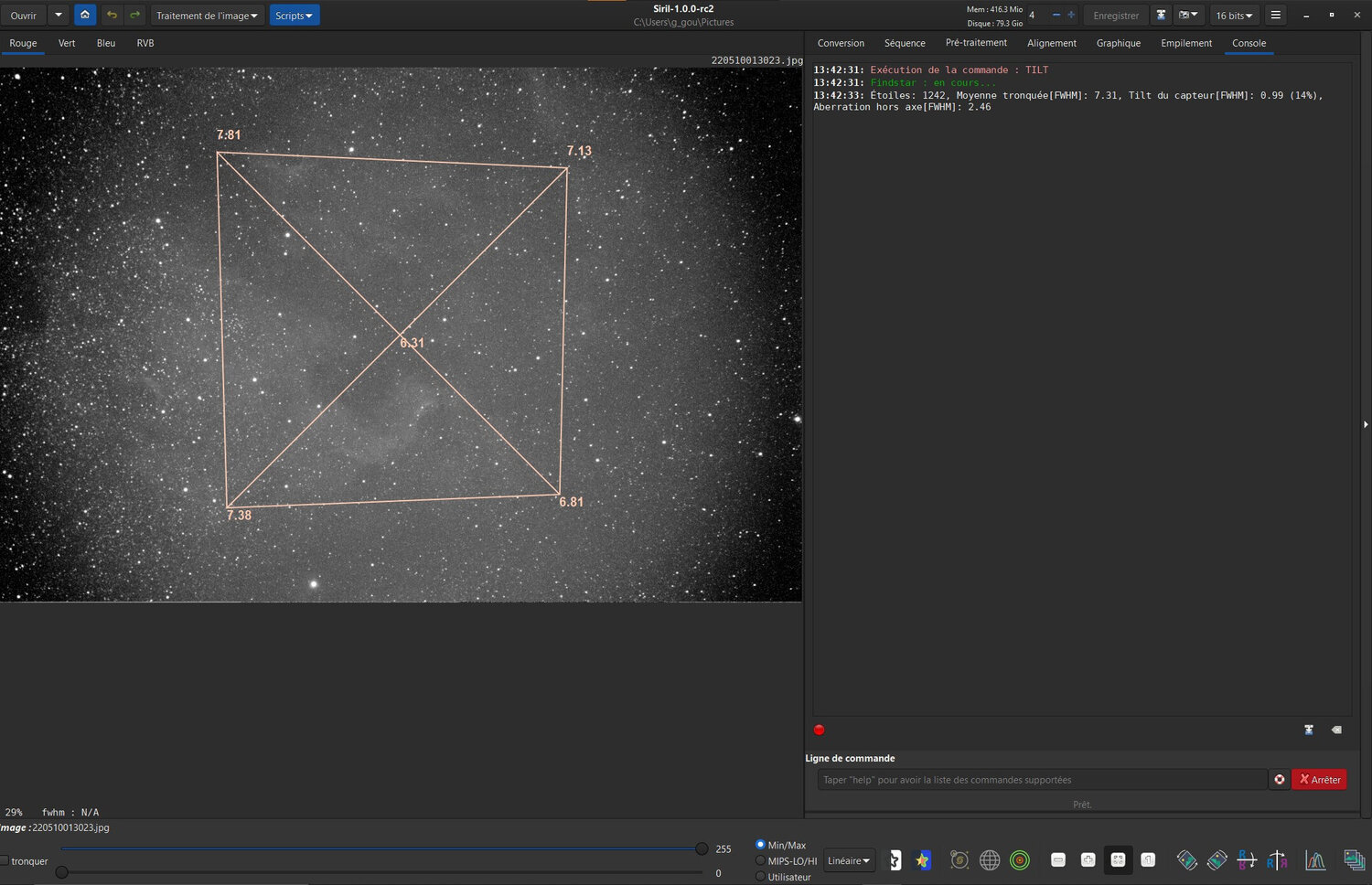Open the histogram curves icon

1315,860
